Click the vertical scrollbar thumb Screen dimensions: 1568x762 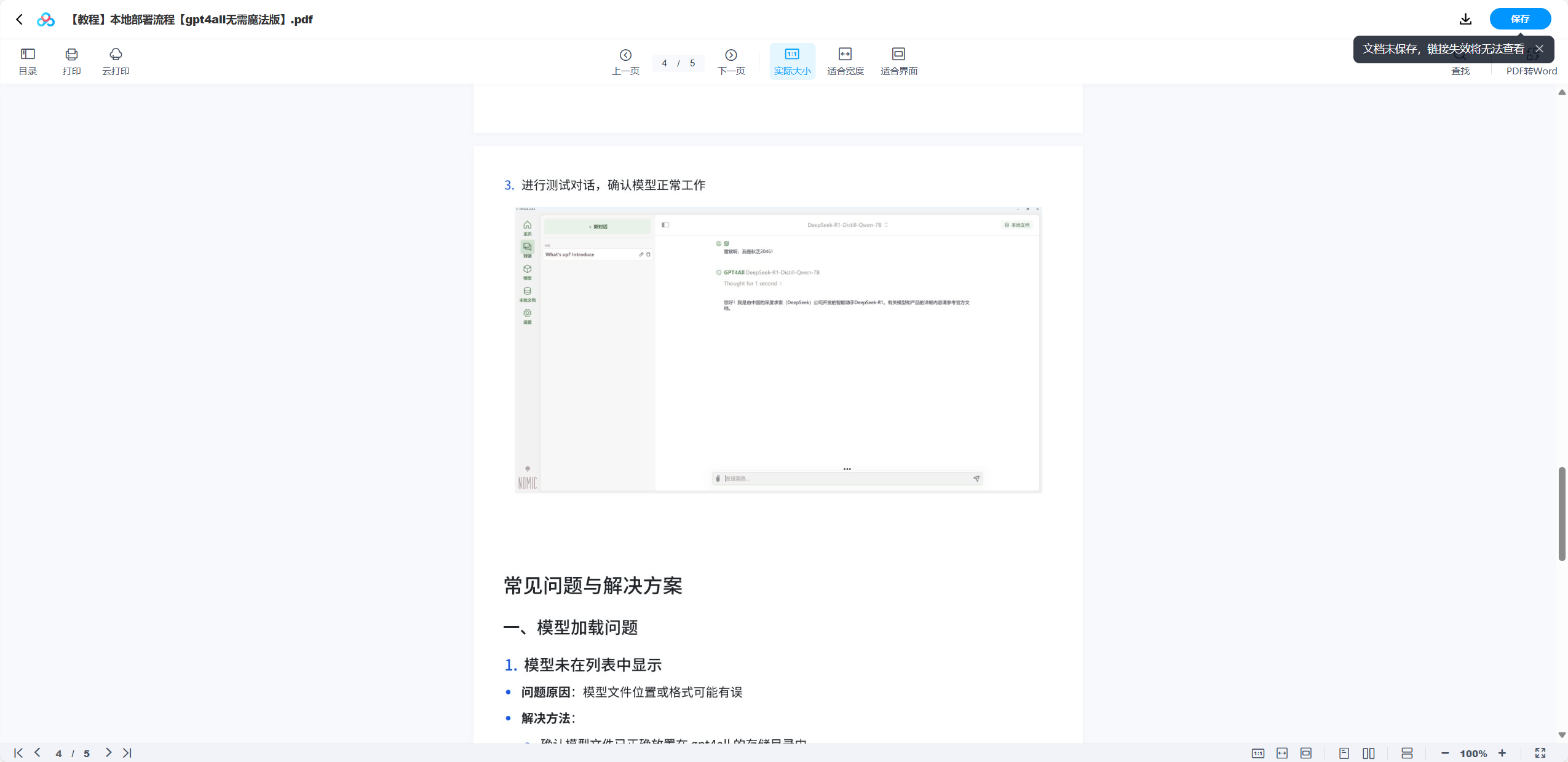(1562, 514)
